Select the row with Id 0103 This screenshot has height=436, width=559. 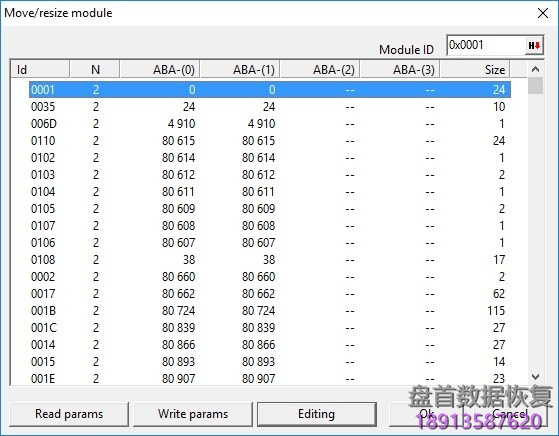(x=270, y=175)
